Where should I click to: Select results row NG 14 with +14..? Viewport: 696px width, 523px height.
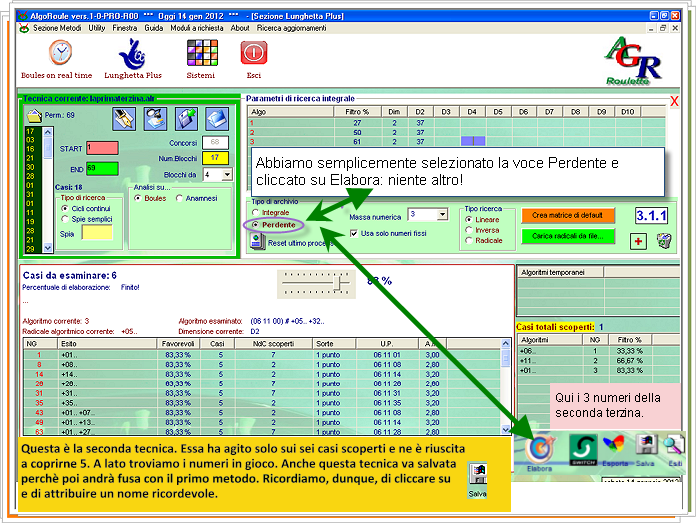tap(262, 374)
